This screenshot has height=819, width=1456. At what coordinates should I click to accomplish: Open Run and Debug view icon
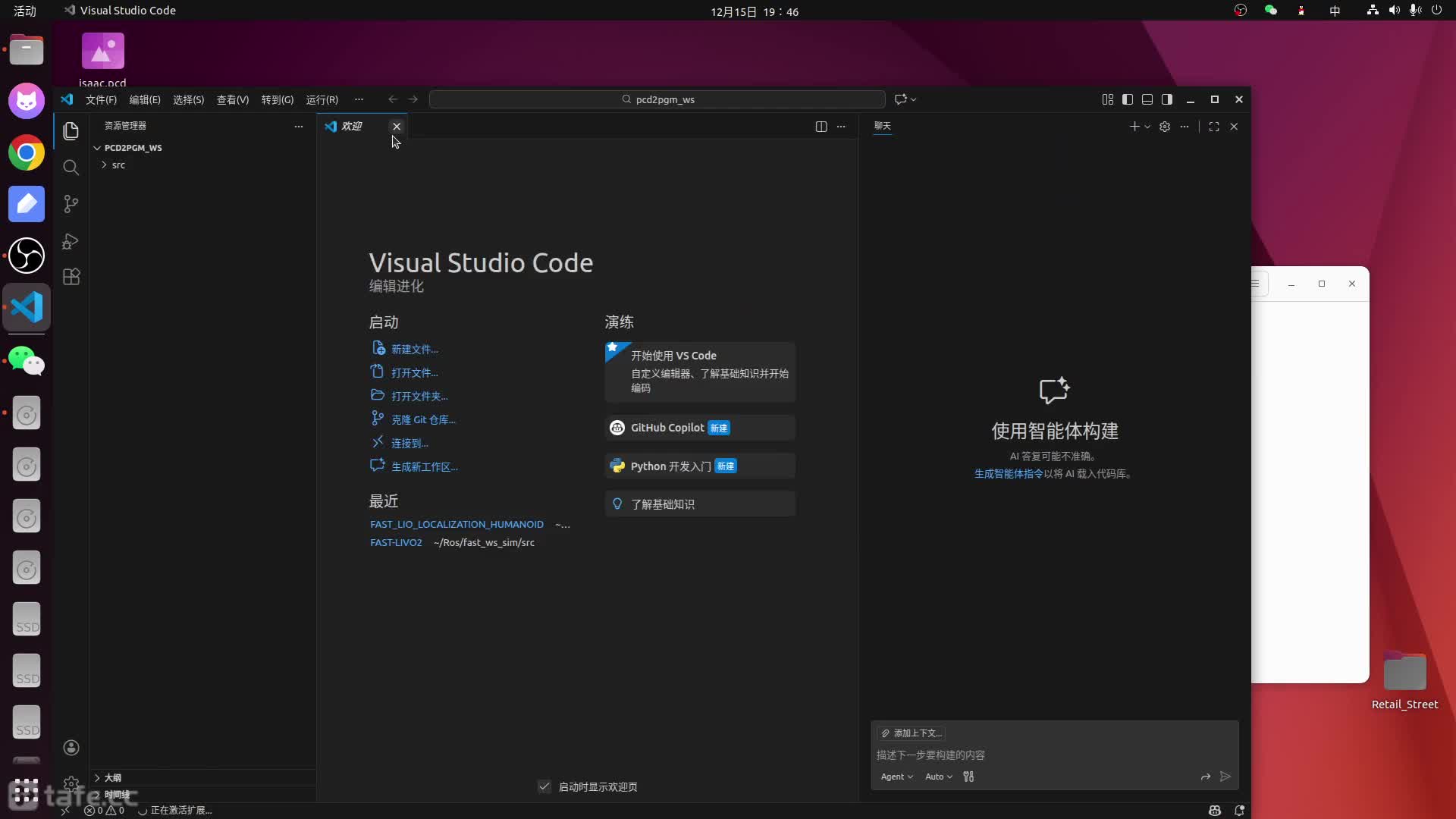[71, 241]
